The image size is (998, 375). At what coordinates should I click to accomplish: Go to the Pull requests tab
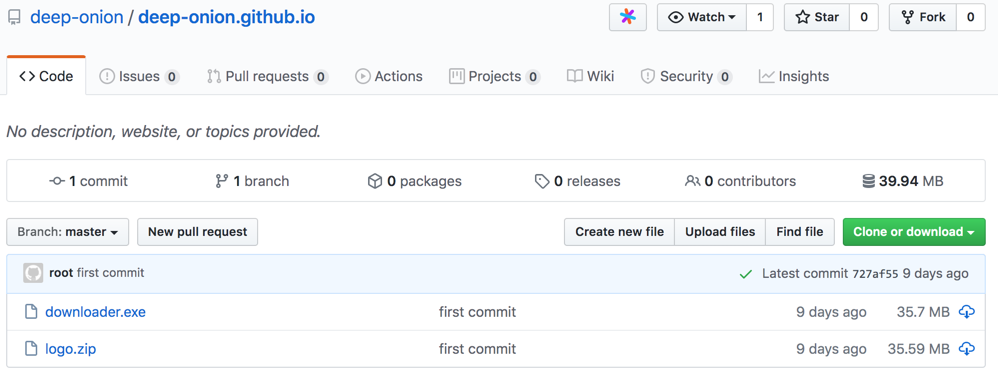(x=267, y=76)
